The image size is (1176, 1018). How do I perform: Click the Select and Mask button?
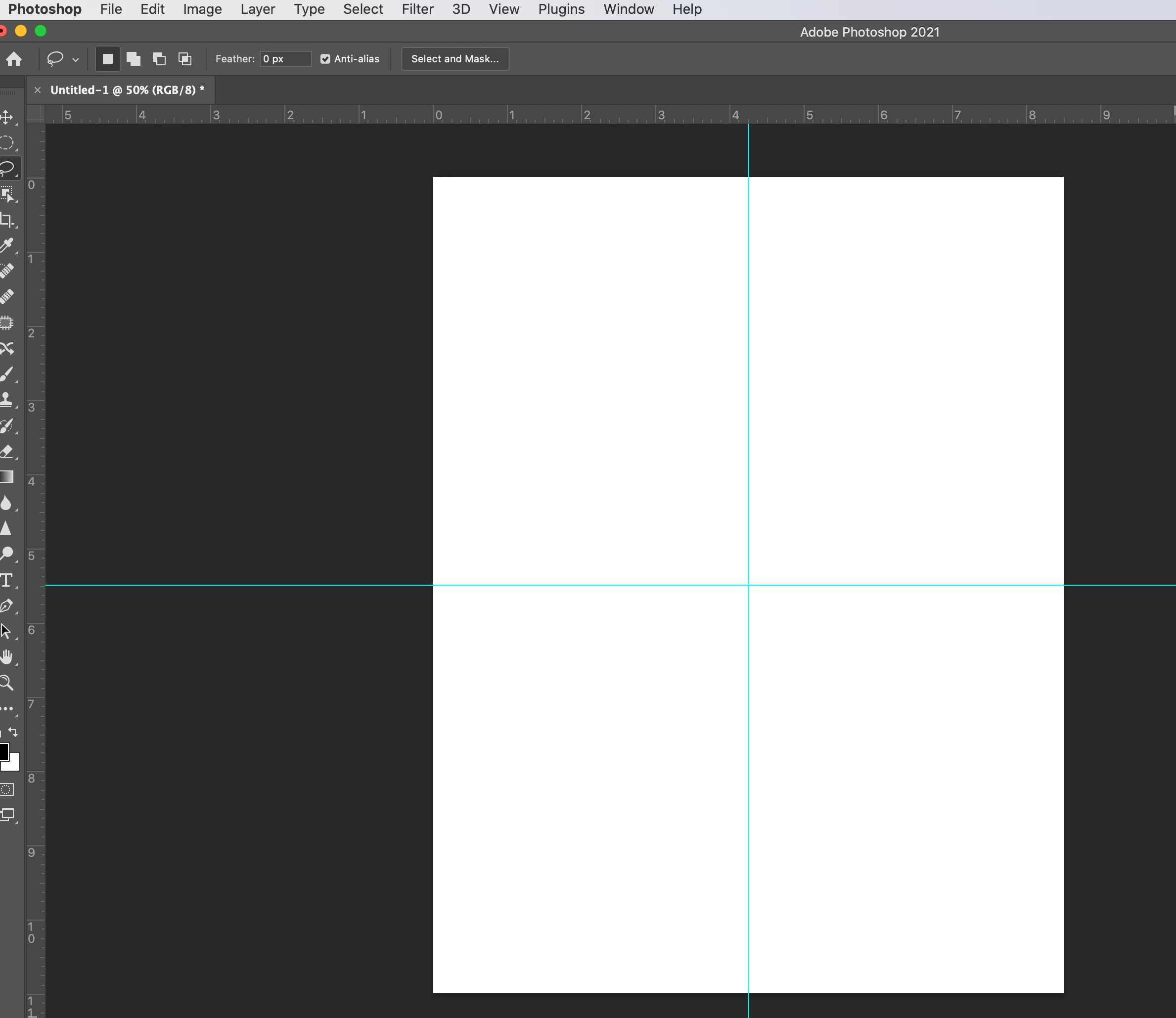tap(455, 59)
